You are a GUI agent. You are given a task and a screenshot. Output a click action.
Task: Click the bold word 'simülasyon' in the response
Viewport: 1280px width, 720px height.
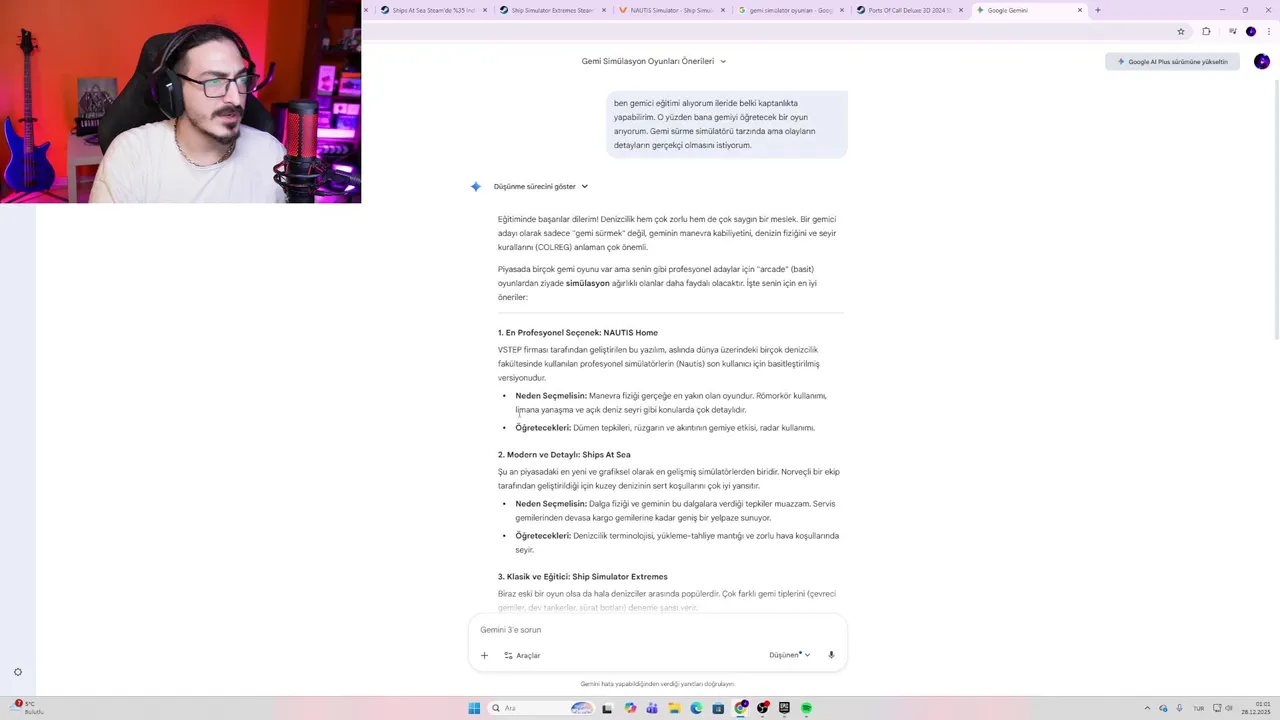tap(588, 283)
